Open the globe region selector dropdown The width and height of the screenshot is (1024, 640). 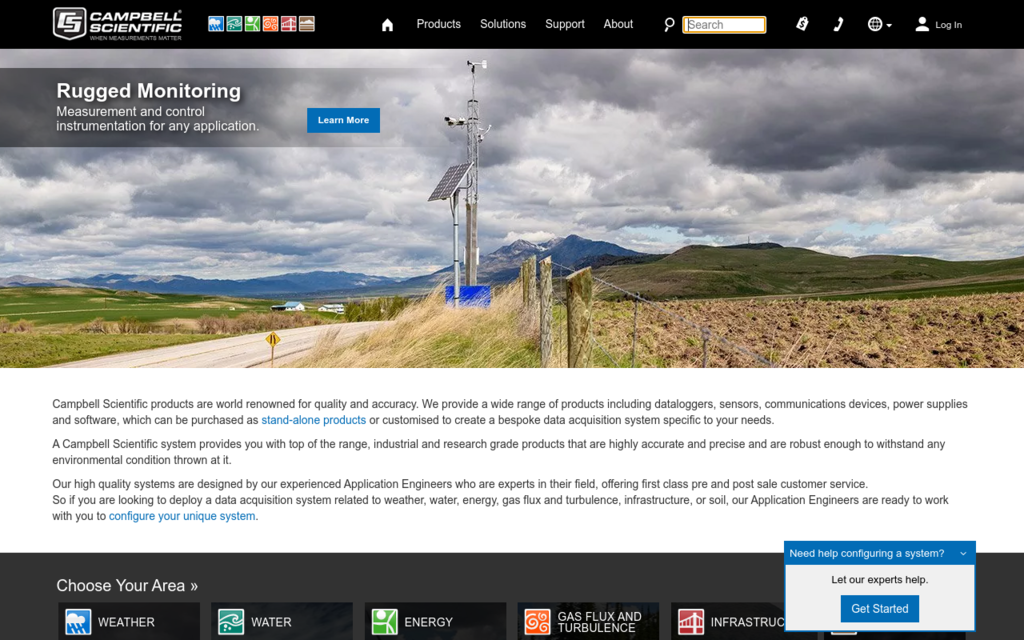pyautogui.click(x=879, y=24)
